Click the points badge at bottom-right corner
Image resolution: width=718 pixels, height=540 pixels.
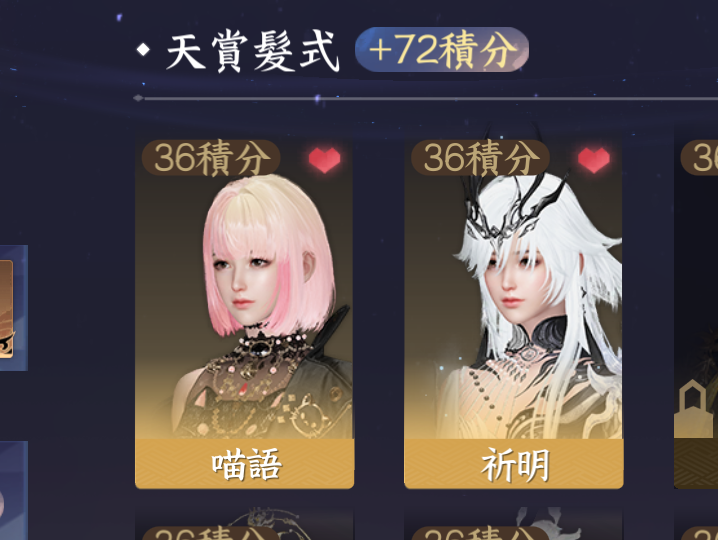pos(699,533)
